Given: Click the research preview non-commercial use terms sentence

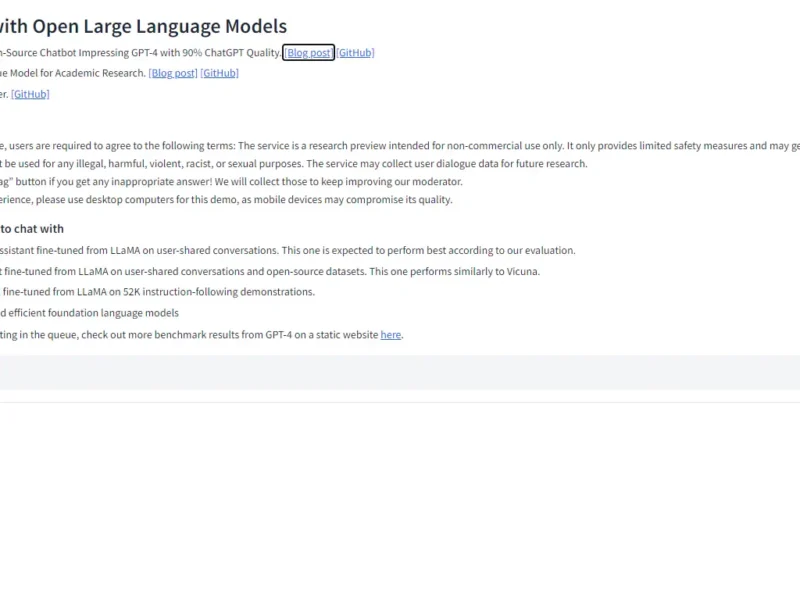Looking at the screenshot, I should [400, 146].
